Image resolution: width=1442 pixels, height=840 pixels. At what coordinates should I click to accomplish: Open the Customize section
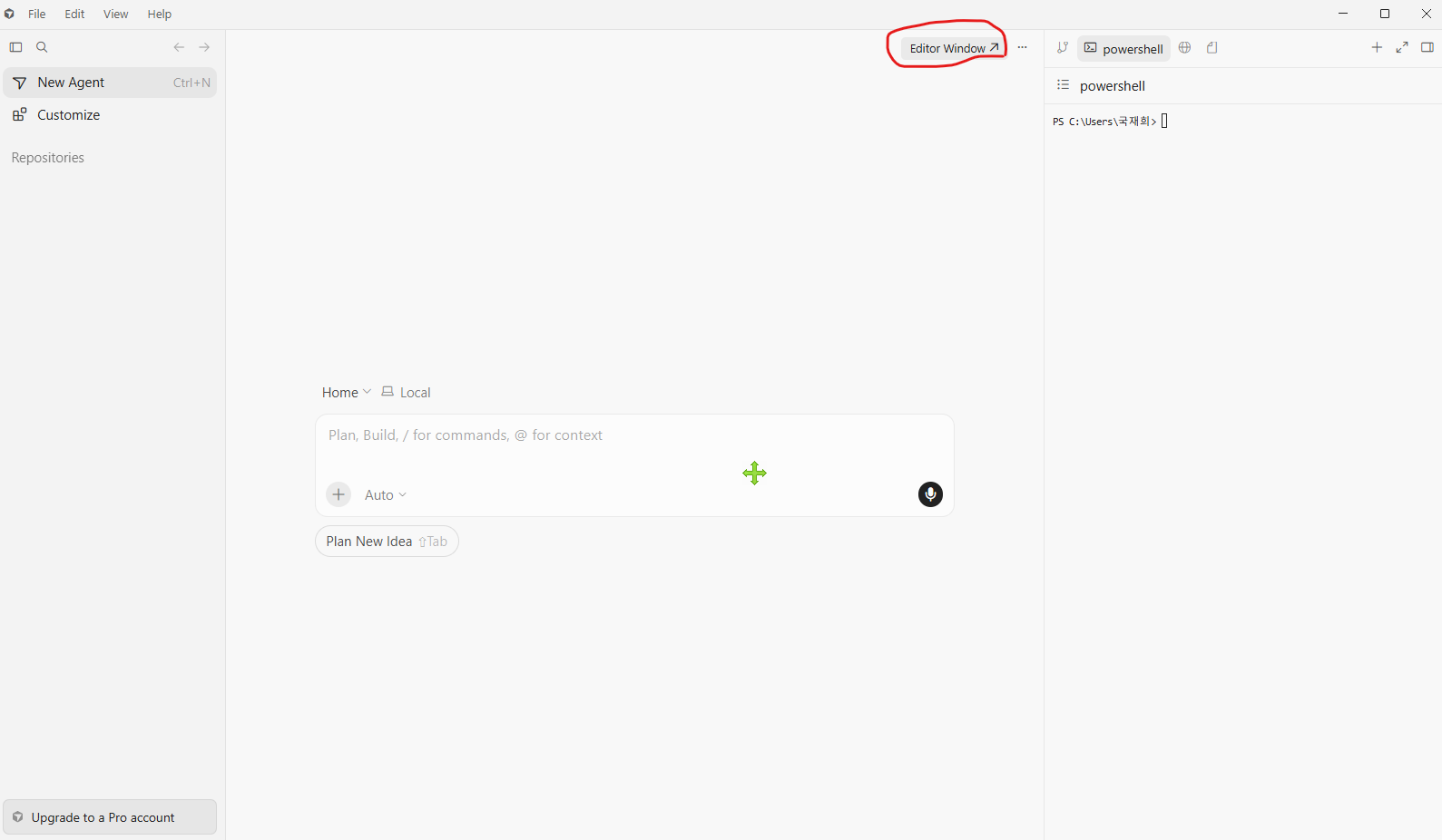click(110, 115)
